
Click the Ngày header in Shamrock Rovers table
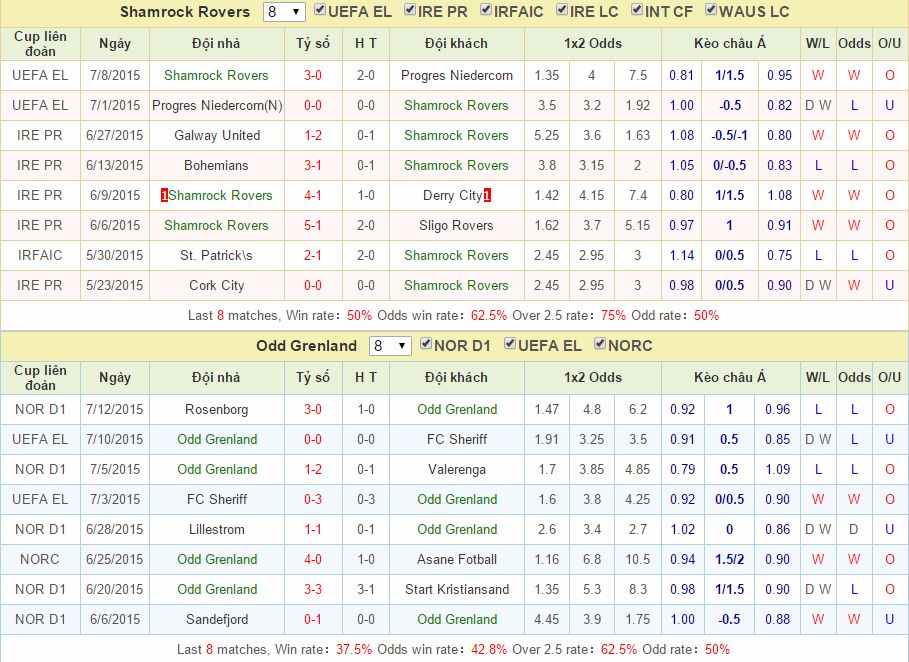[x=115, y=43]
